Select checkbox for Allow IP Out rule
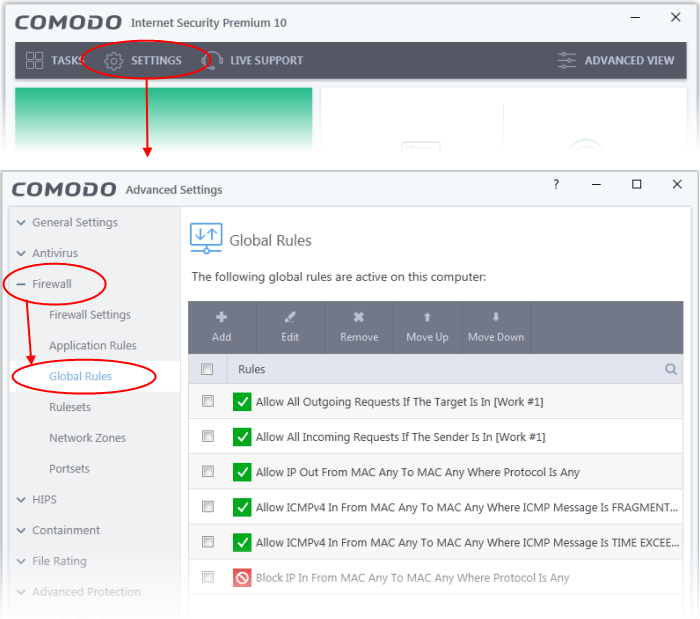This screenshot has height=619, width=700. coord(208,472)
